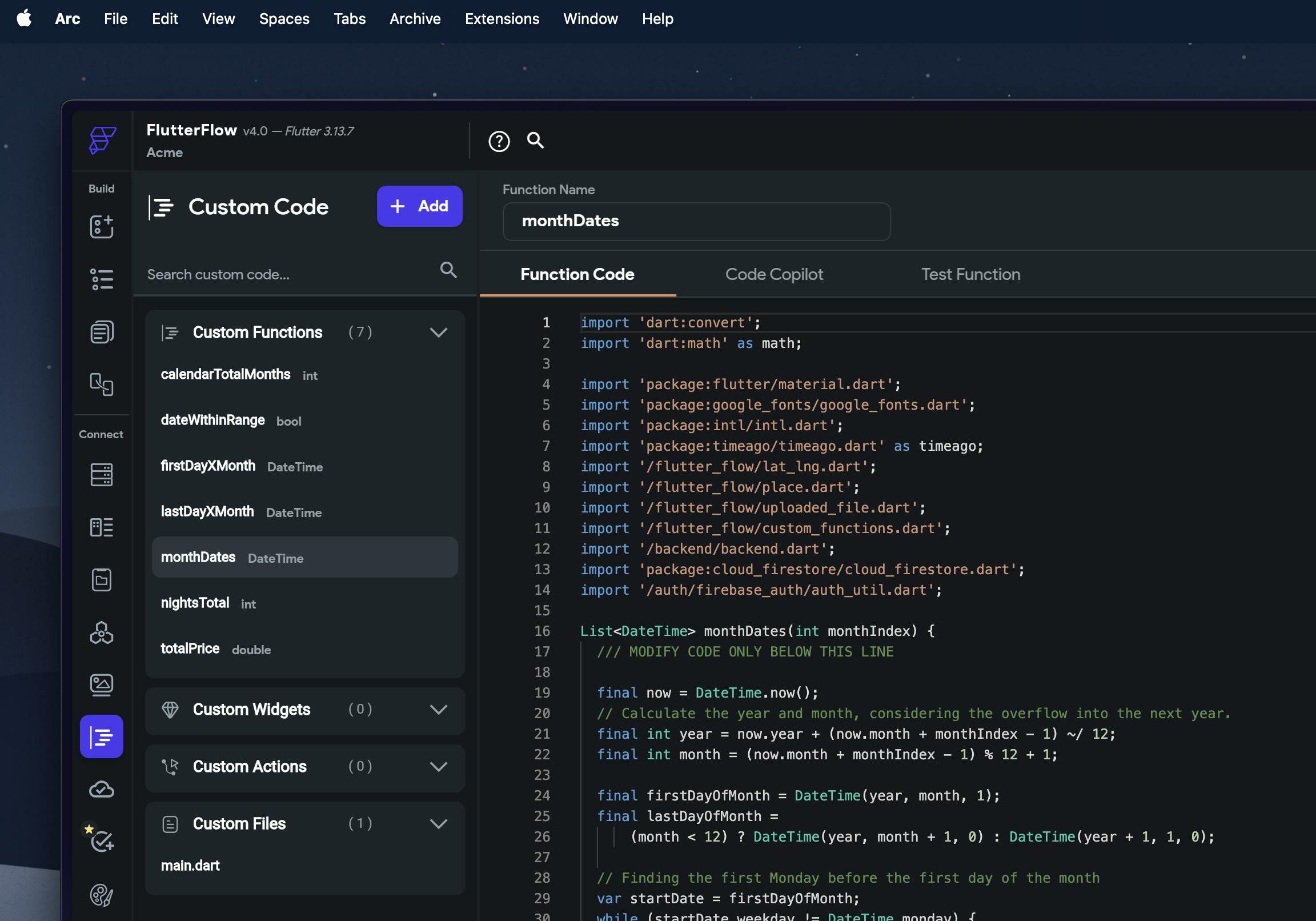Click the top bar search magnifier icon
This screenshot has width=1316, height=921.
pyautogui.click(x=535, y=141)
